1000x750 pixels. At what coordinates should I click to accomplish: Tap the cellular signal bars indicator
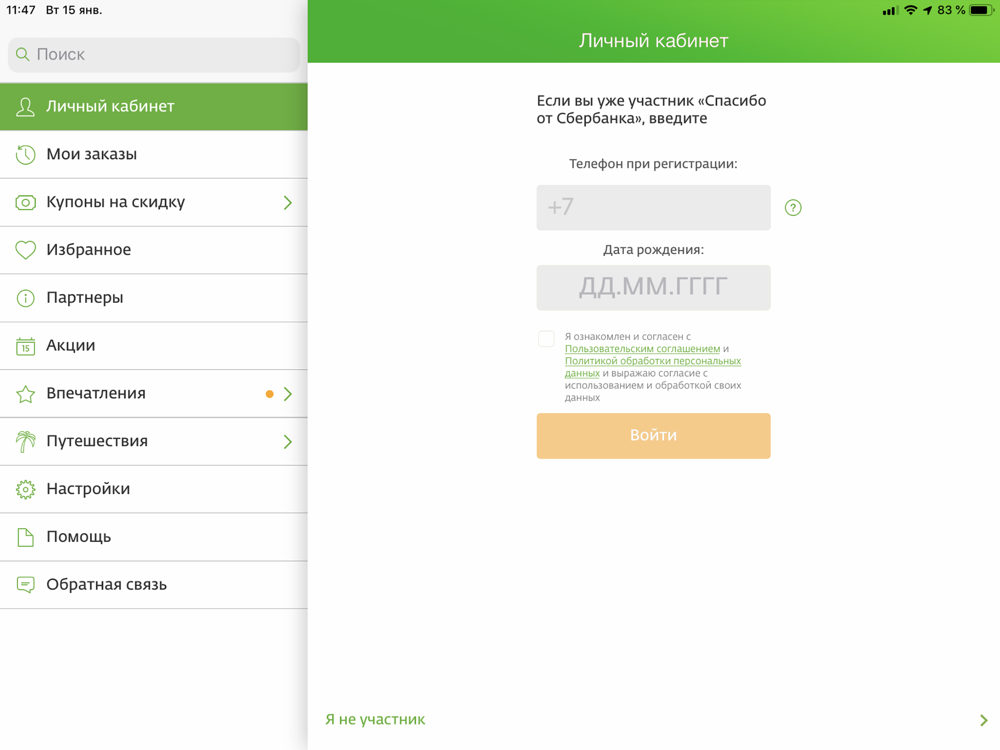(x=890, y=11)
